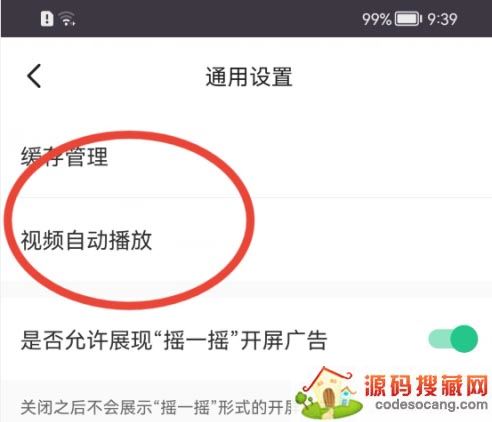Tap the SIM alert status icon
492x422 pixels.
(47, 18)
